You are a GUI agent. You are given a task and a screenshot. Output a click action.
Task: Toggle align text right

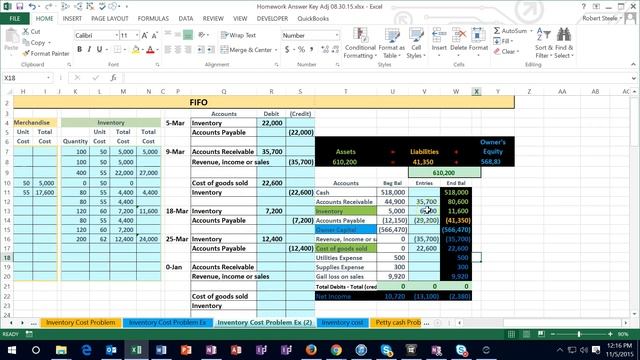click(x=188, y=50)
